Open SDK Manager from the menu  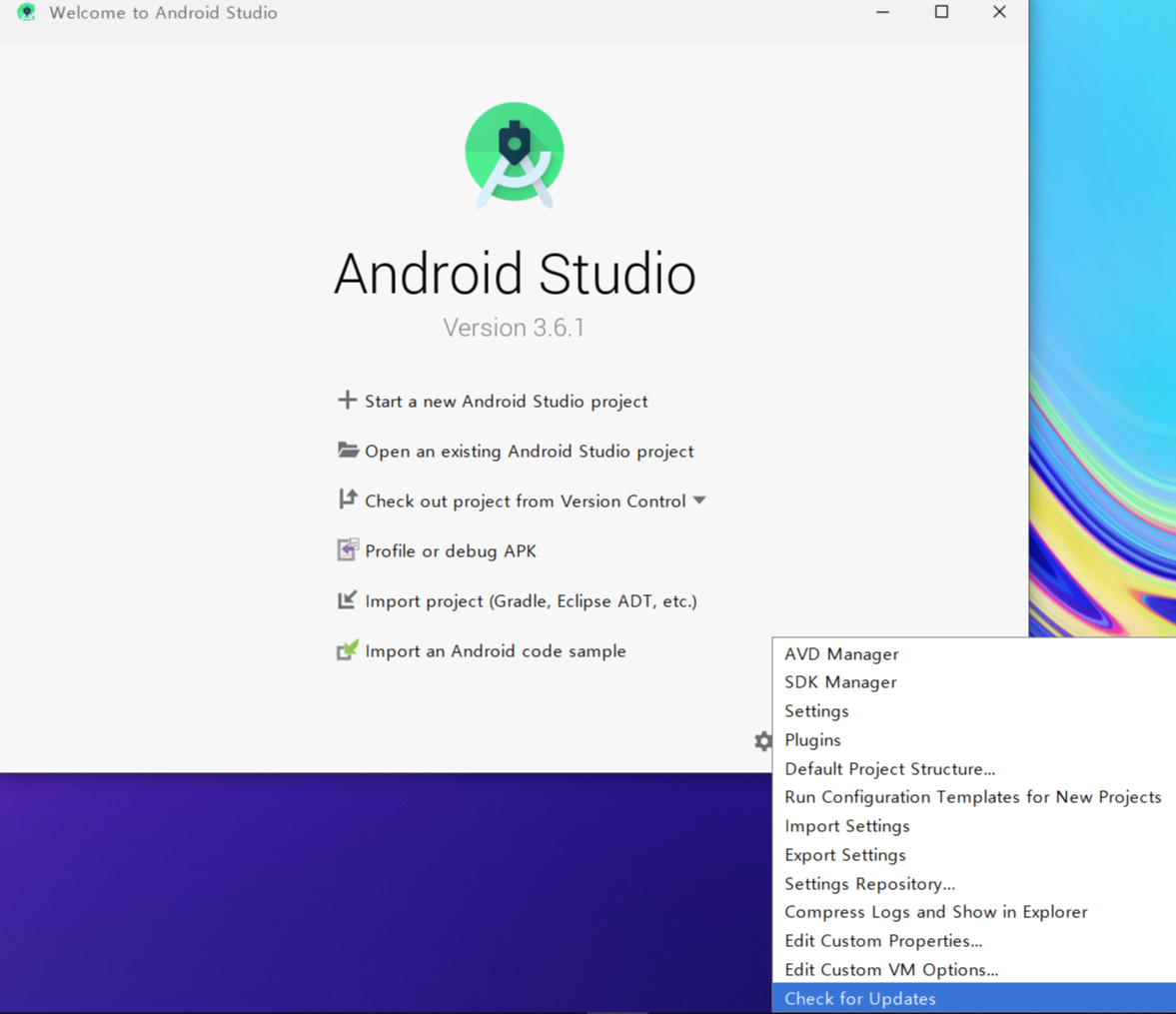pyautogui.click(x=974, y=682)
